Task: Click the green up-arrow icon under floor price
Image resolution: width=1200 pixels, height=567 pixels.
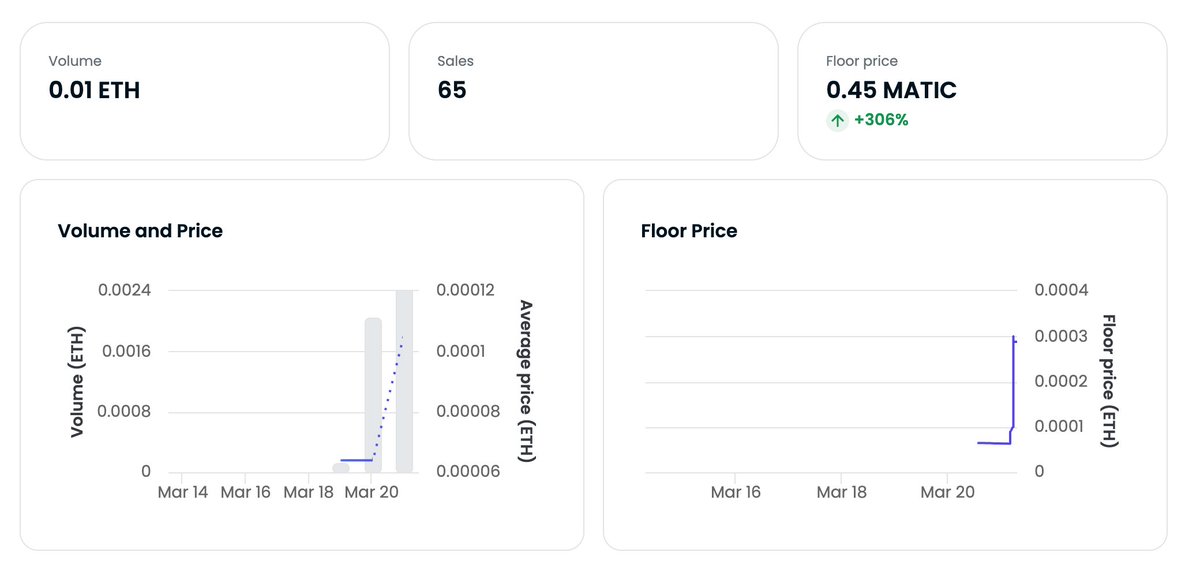Action: (838, 120)
